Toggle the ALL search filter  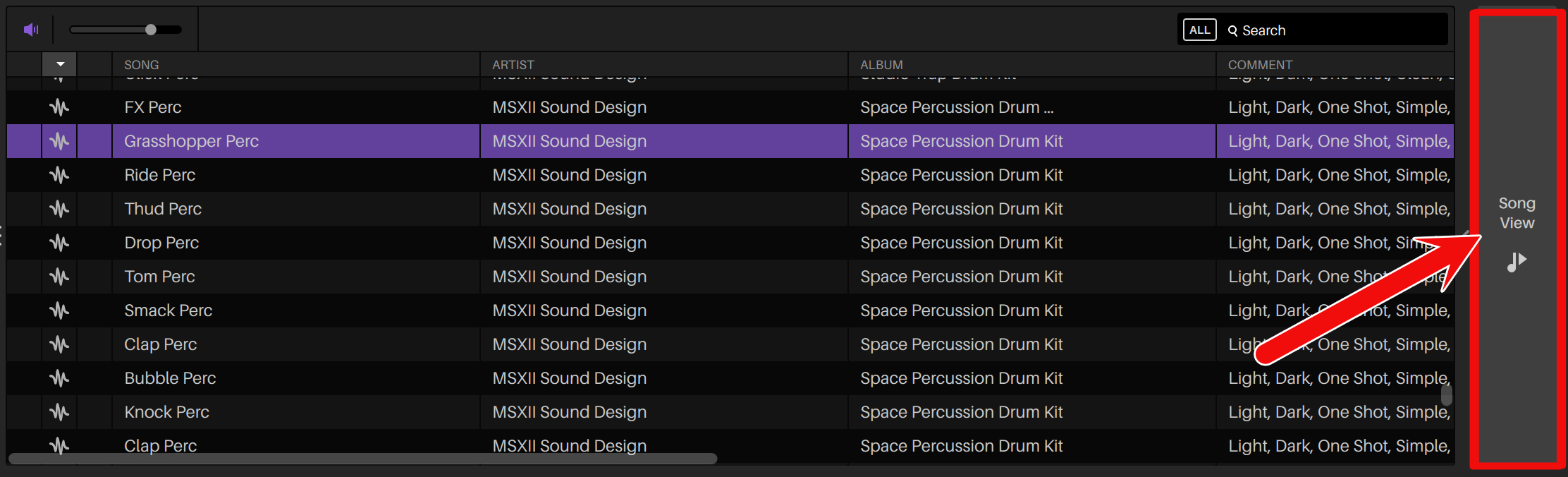[1199, 30]
